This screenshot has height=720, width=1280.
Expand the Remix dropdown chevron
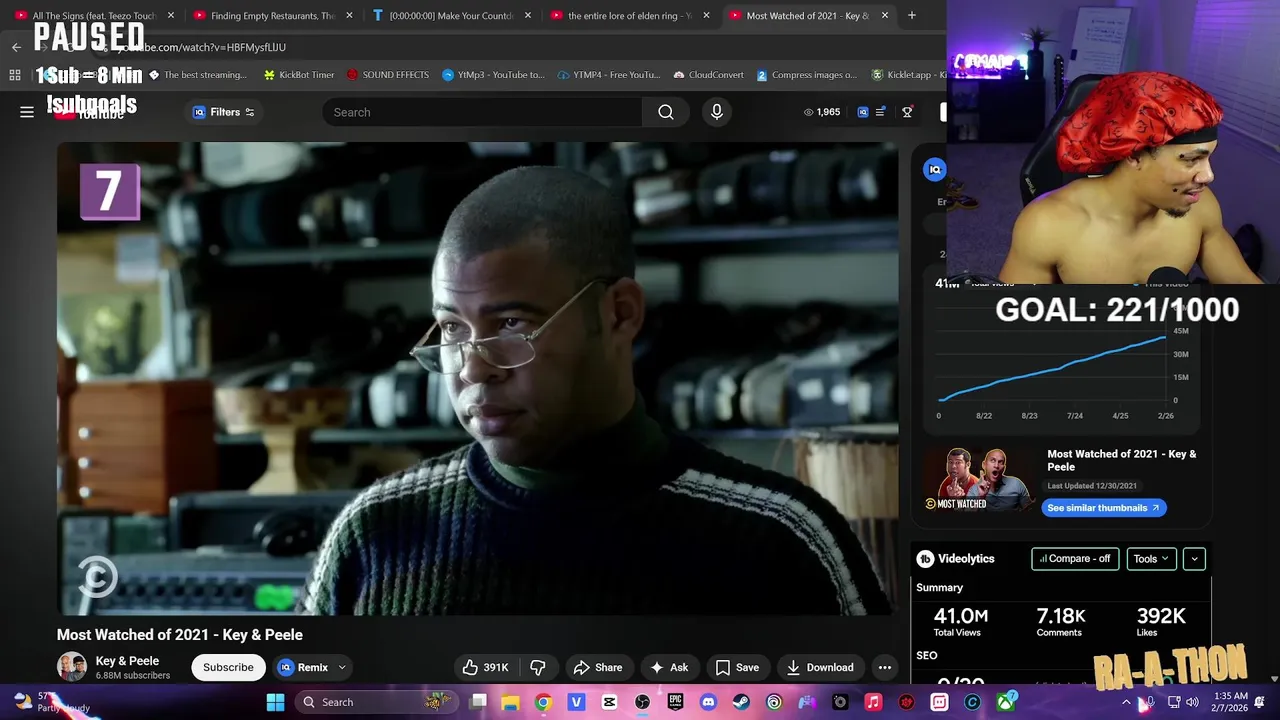[342, 667]
